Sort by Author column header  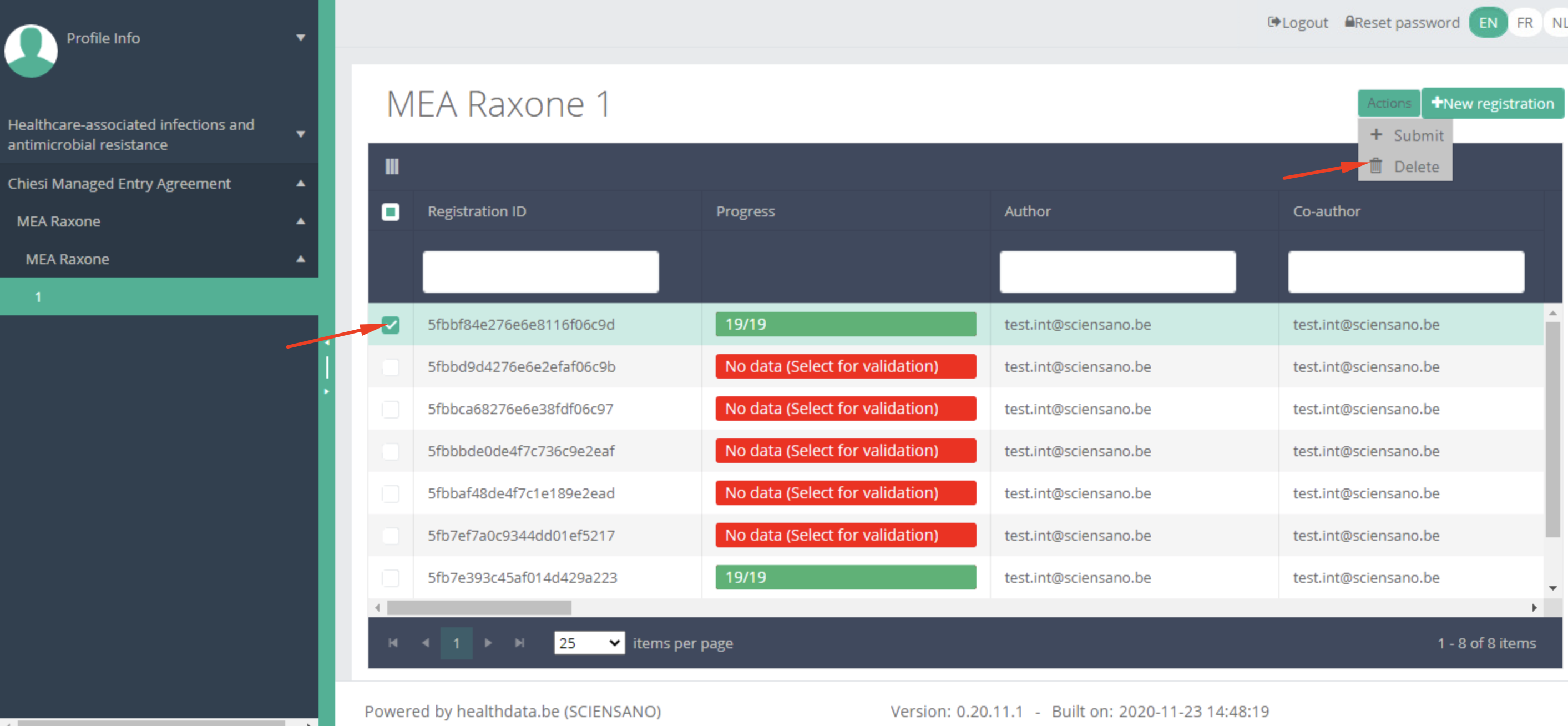pos(1028,211)
